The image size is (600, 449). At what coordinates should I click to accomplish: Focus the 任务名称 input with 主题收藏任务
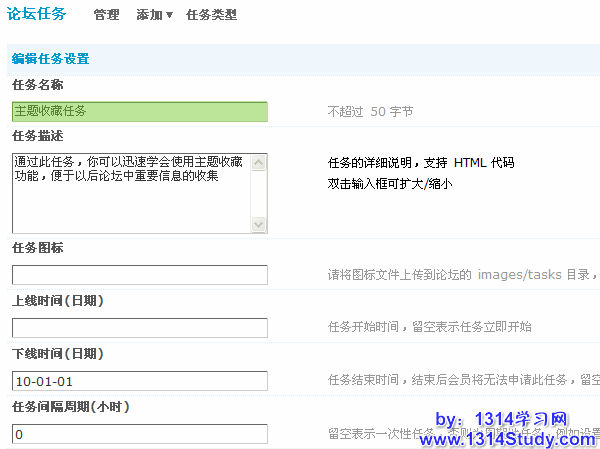click(x=139, y=112)
